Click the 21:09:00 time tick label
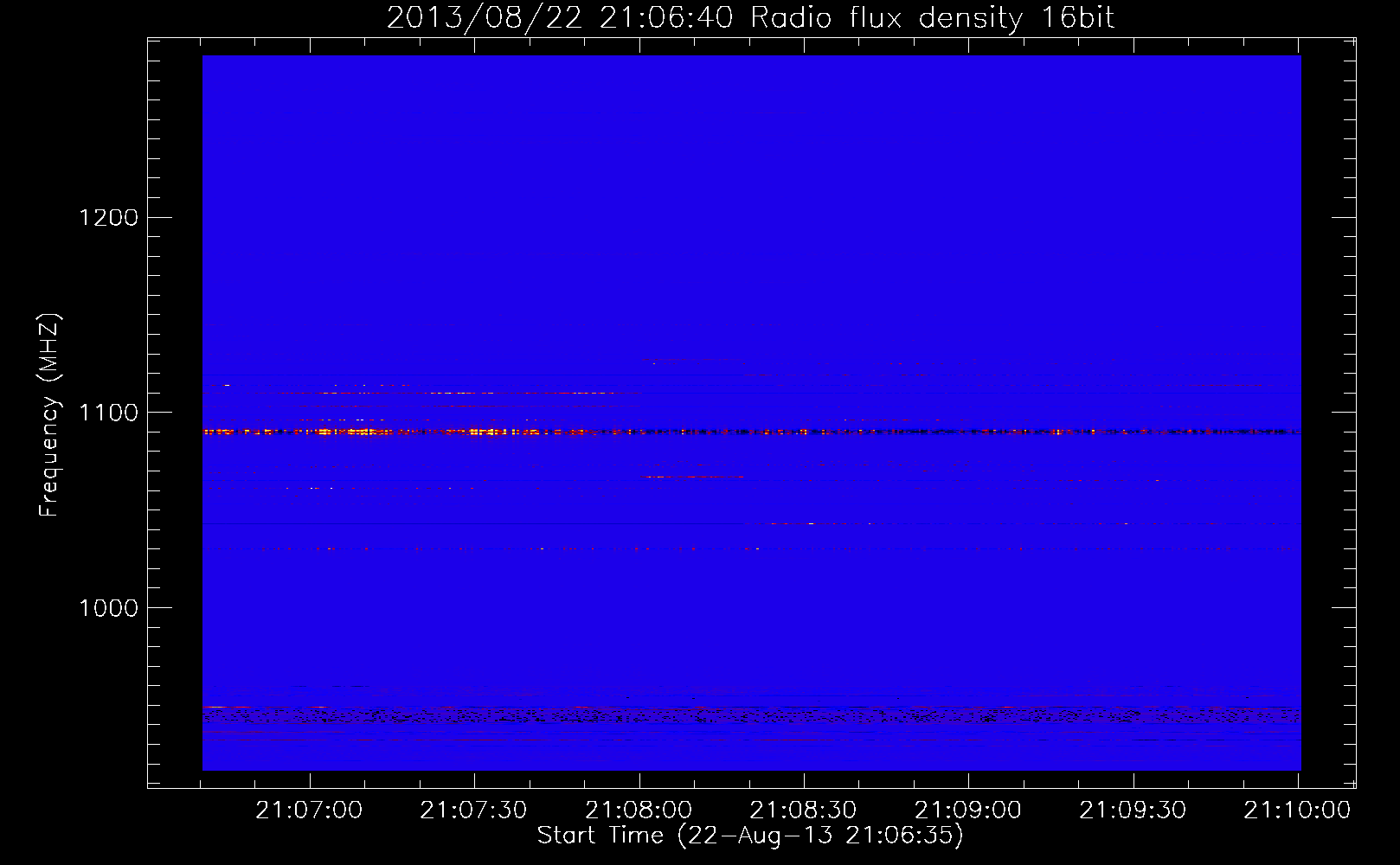The width and height of the screenshot is (1400, 865). (x=968, y=811)
